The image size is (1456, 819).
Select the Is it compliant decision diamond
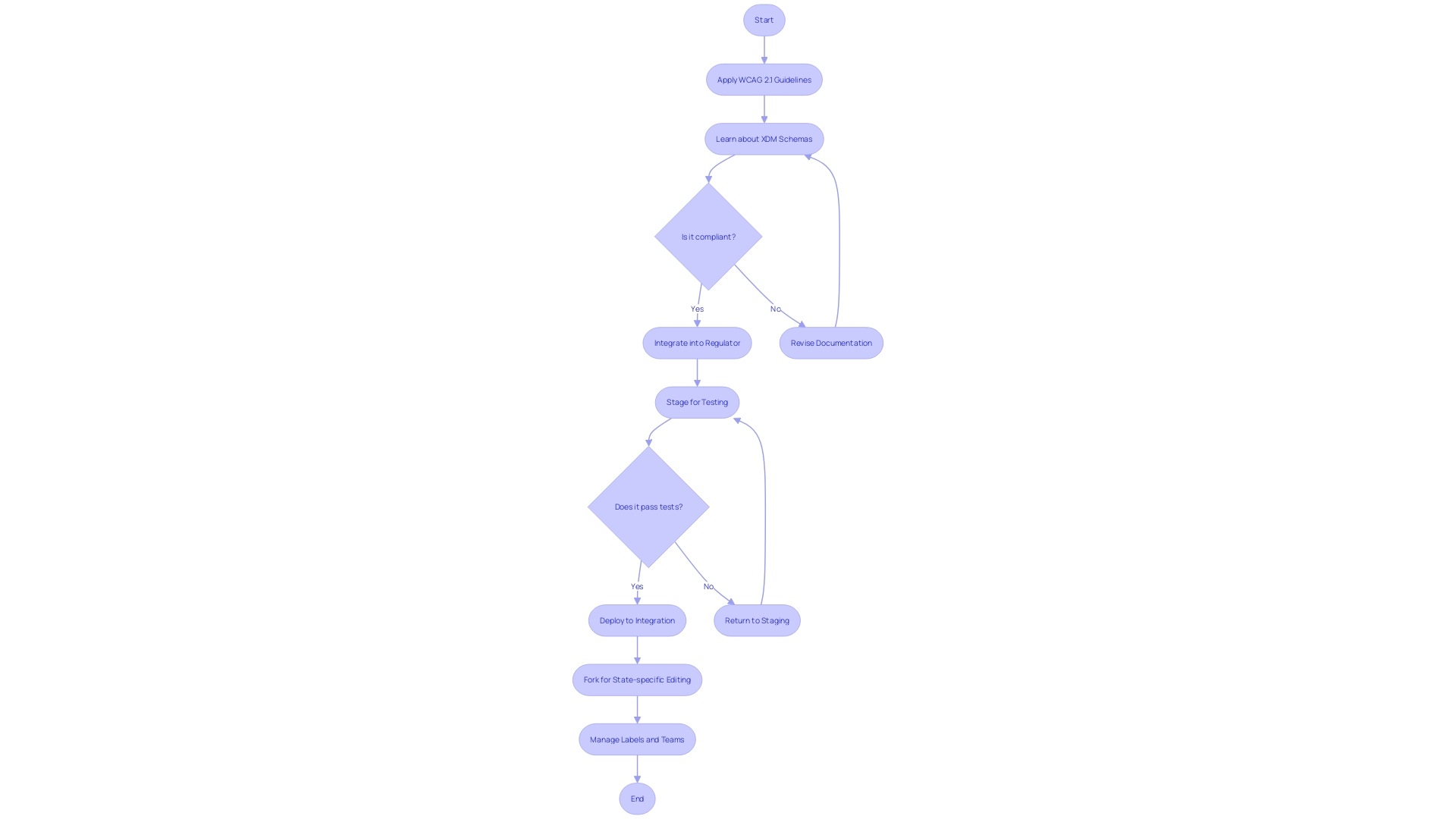[707, 237]
